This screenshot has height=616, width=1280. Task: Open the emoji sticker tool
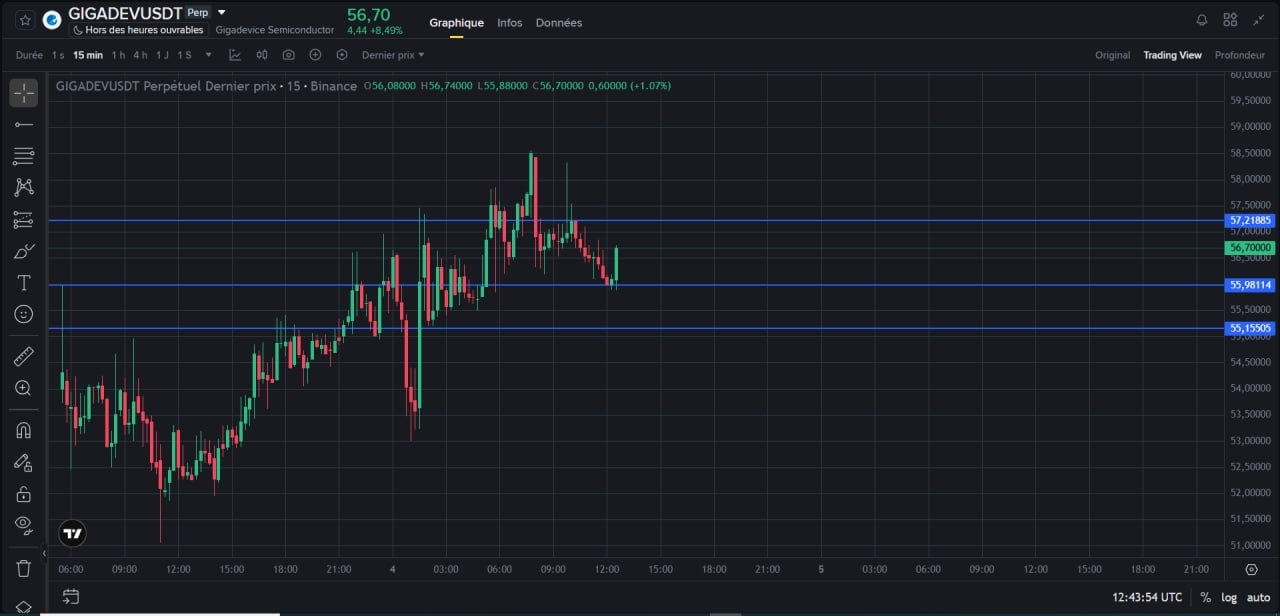24,314
